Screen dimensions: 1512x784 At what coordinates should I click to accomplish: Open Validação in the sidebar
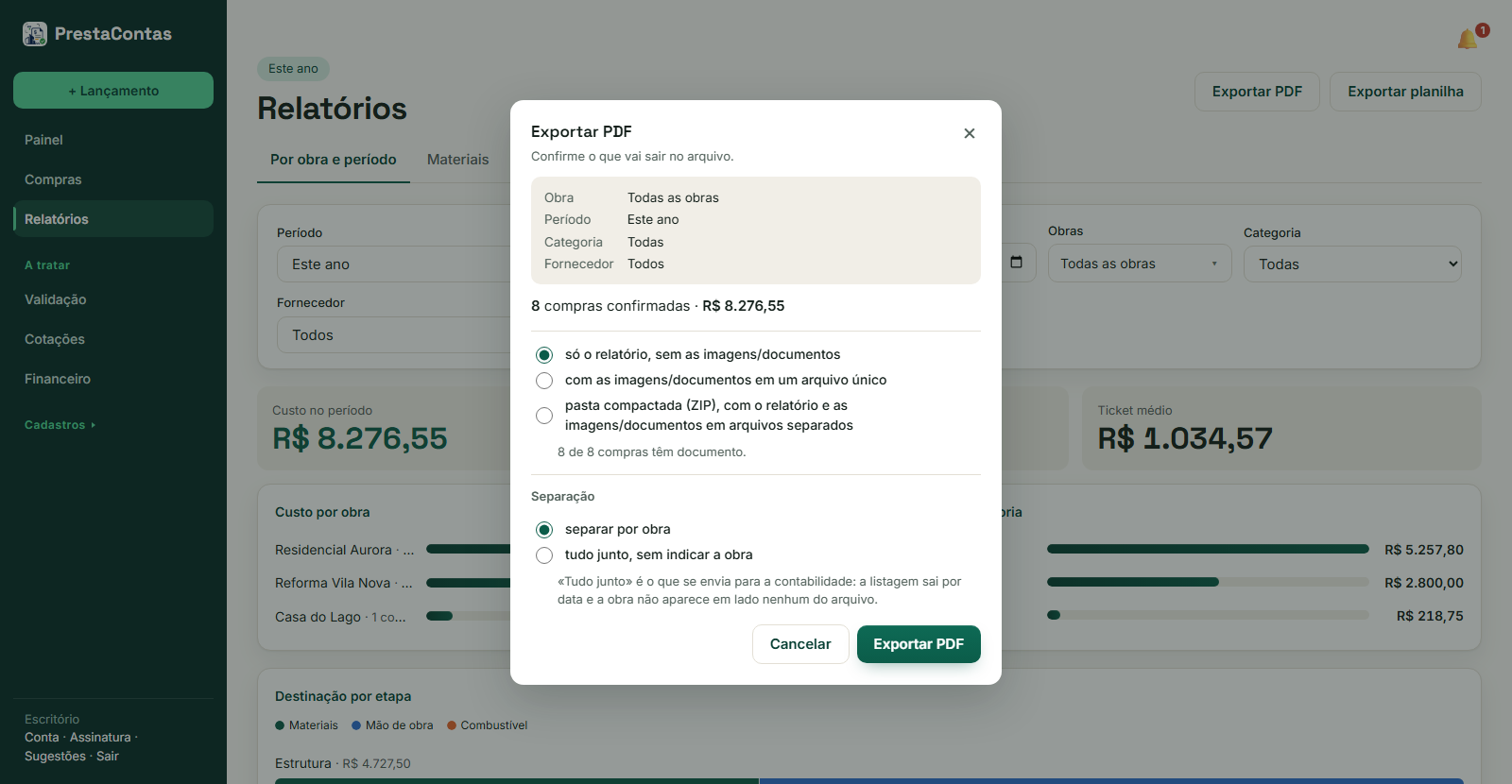click(x=113, y=299)
